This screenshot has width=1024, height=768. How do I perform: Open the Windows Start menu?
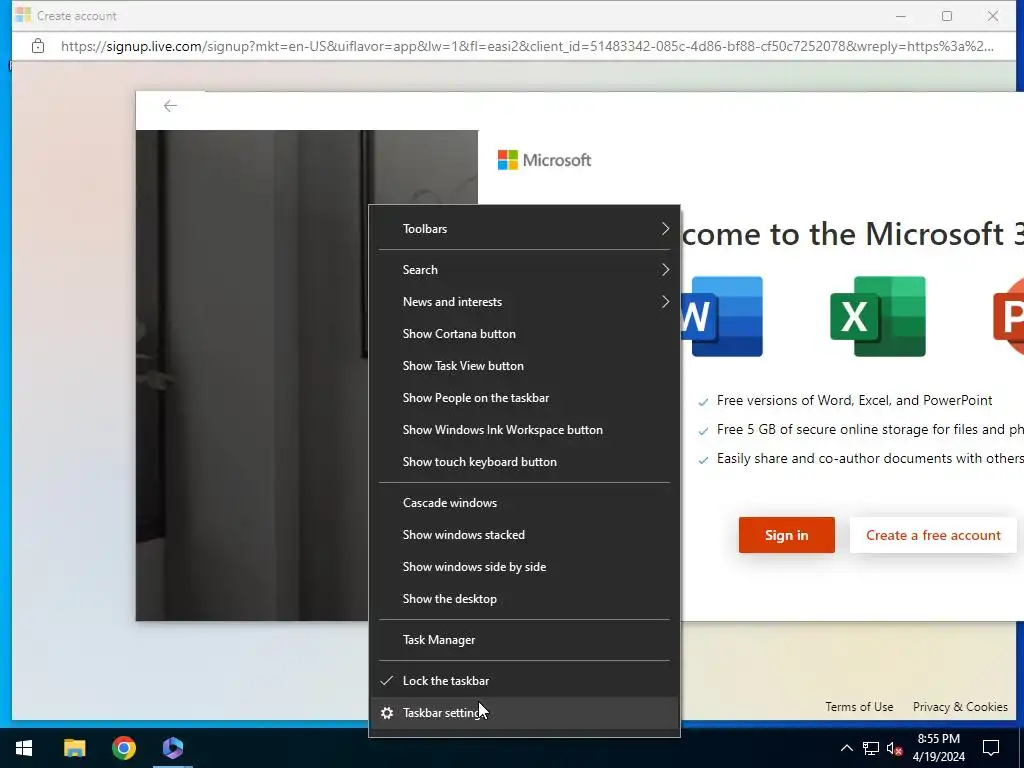point(24,748)
